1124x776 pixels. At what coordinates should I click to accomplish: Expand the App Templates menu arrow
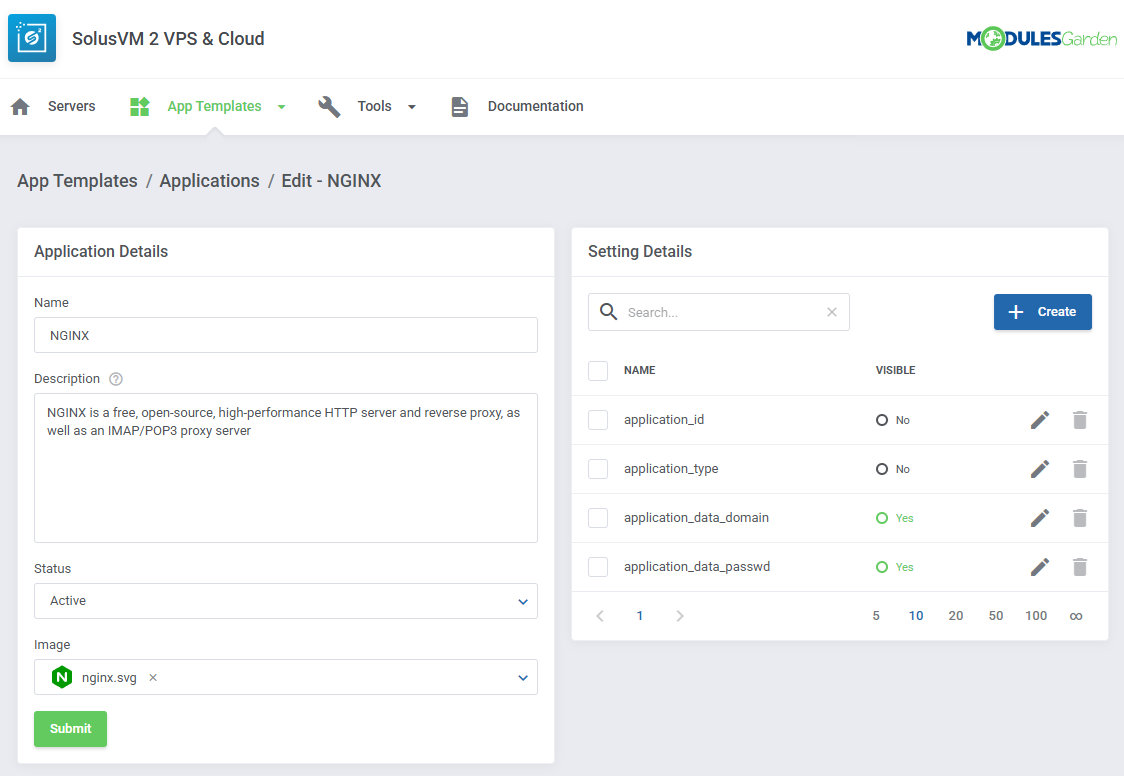(x=282, y=107)
